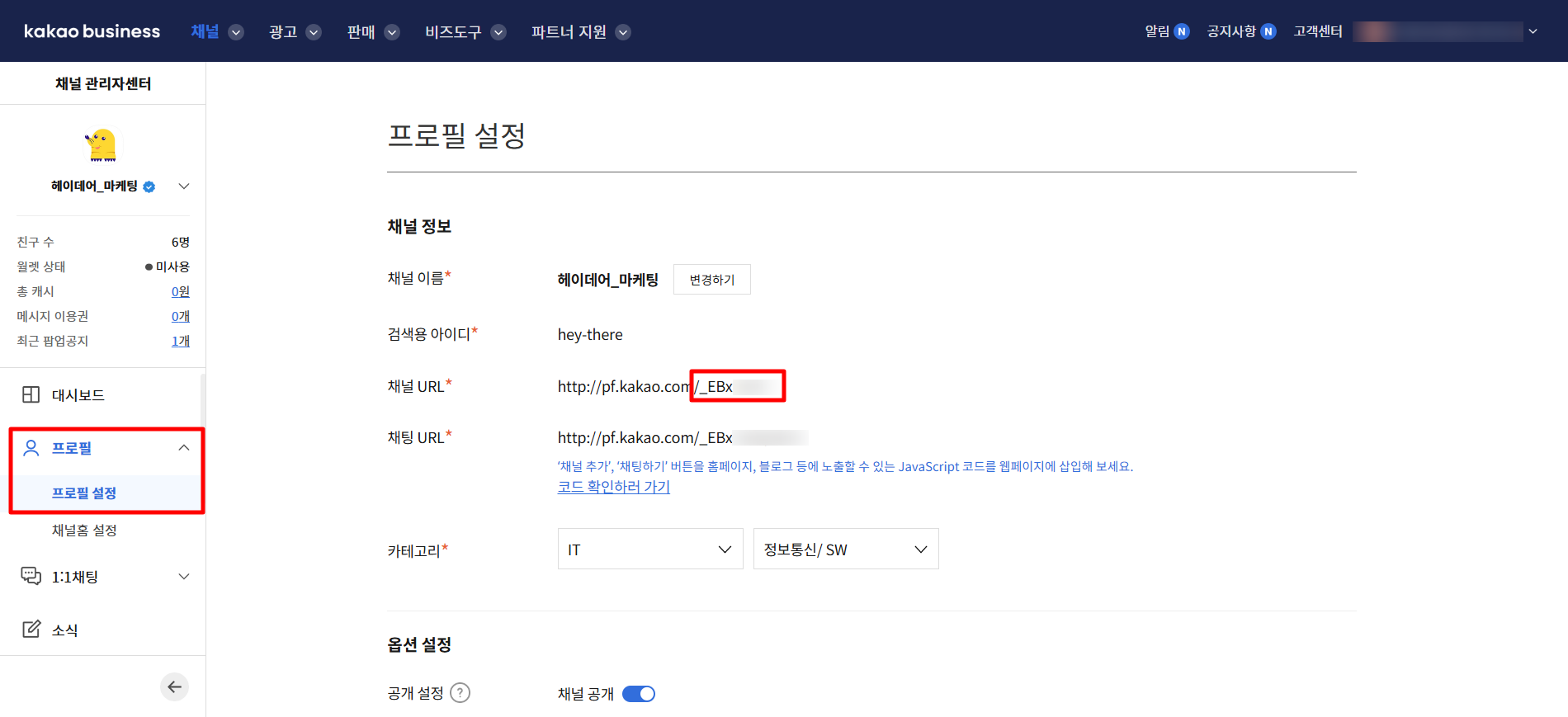Click the 소식 edit pencil icon
This screenshot has width=1568, height=717.
click(31, 629)
